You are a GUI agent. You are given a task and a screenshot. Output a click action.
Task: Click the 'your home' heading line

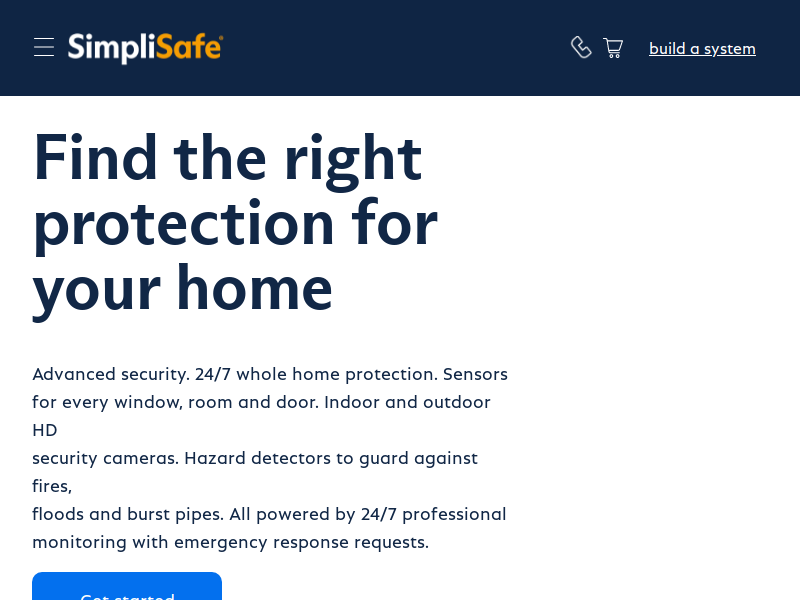tap(183, 290)
